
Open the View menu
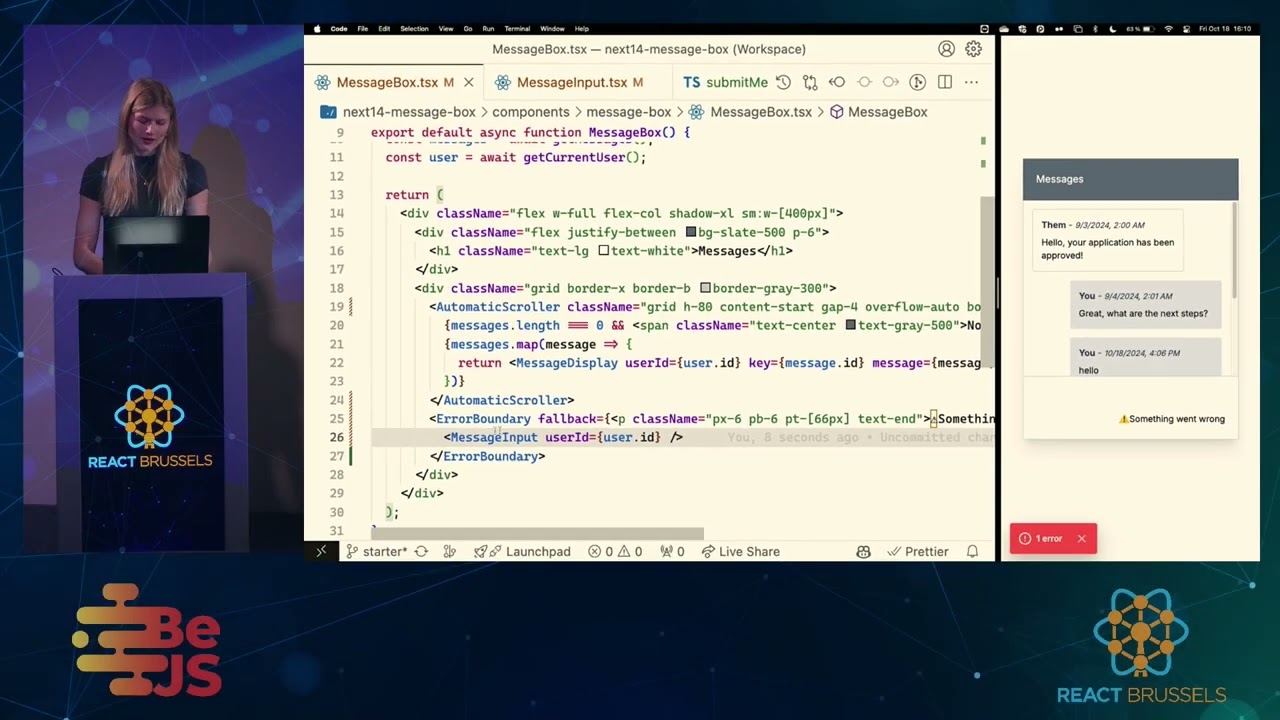pyautogui.click(x=446, y=29)
